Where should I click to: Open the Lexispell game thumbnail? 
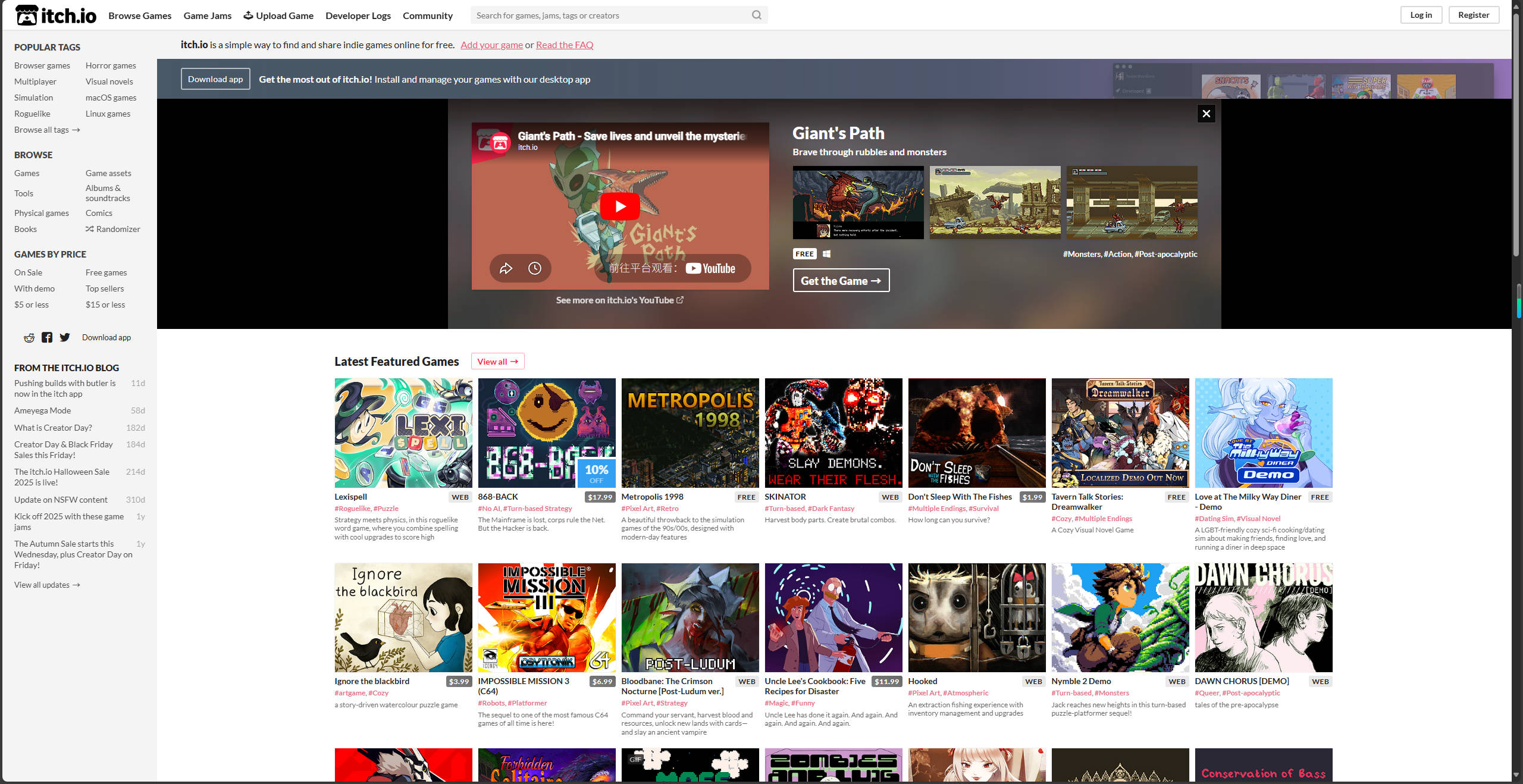click(x=403, y=433)
